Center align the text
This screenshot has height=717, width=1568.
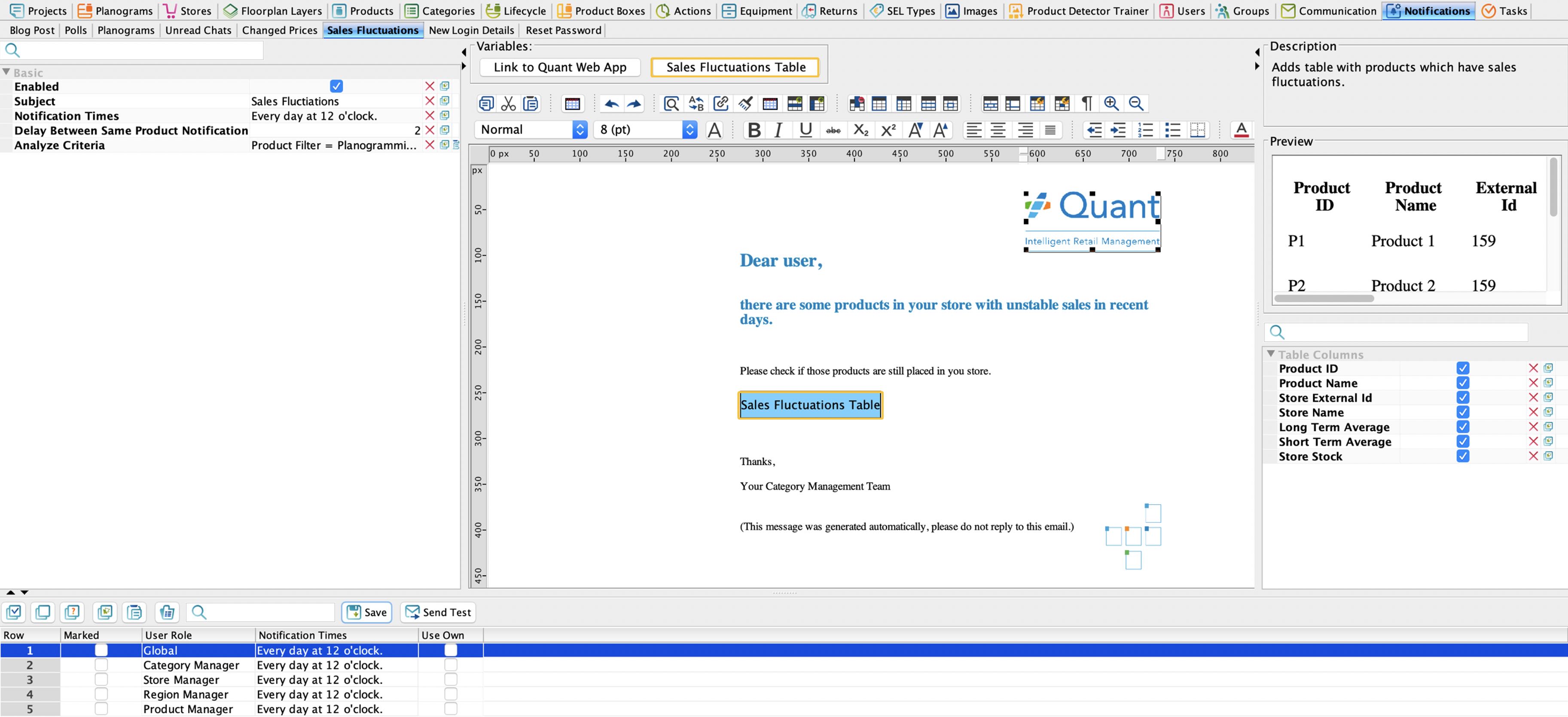[998, 130]
